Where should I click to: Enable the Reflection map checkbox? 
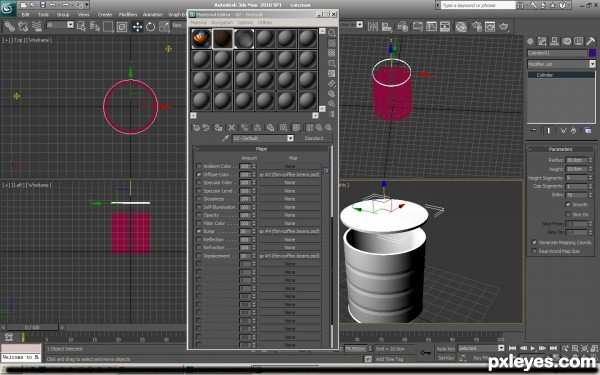[199, 239]
